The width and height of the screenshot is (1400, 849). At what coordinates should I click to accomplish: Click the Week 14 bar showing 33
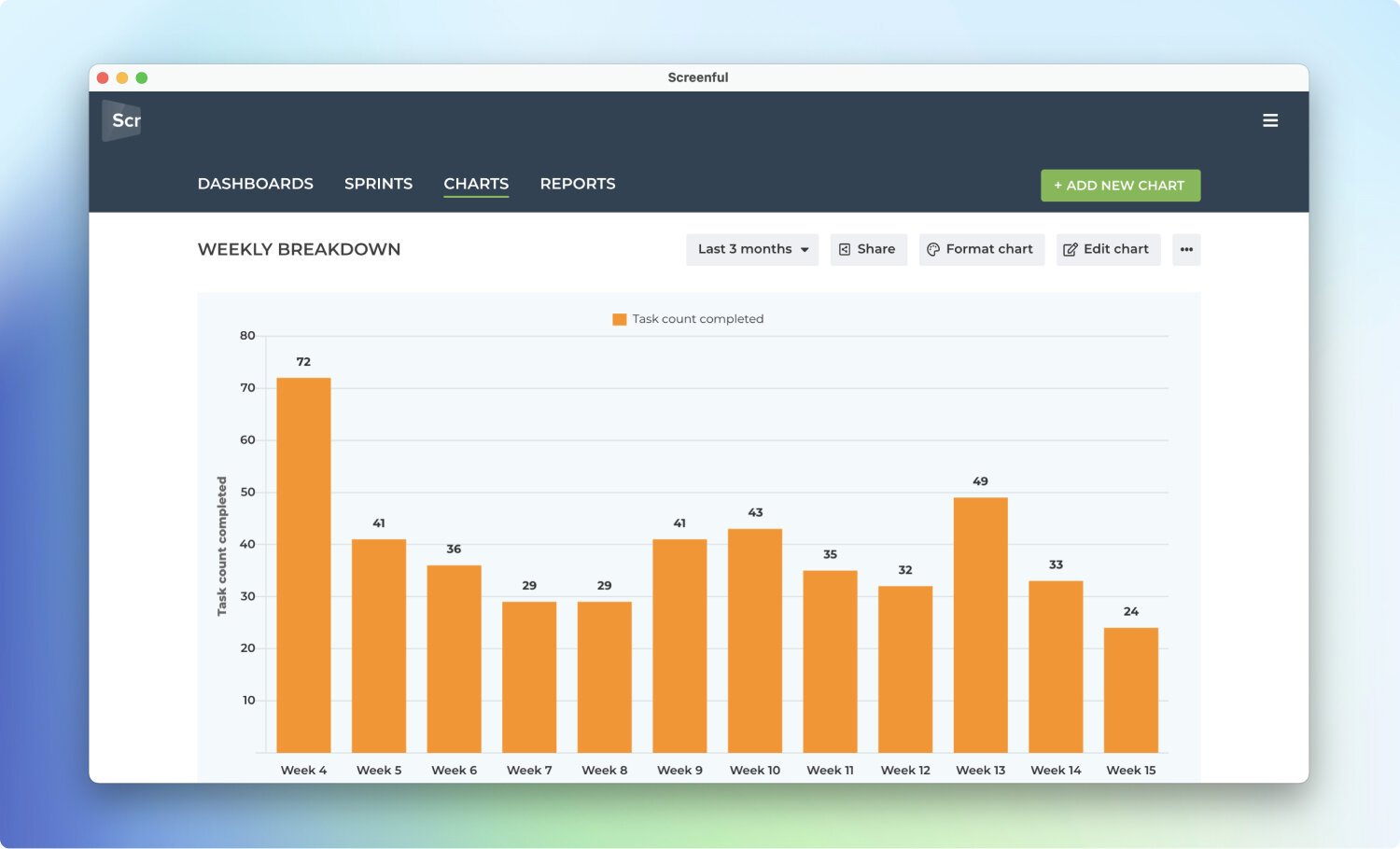point(1056,667)
